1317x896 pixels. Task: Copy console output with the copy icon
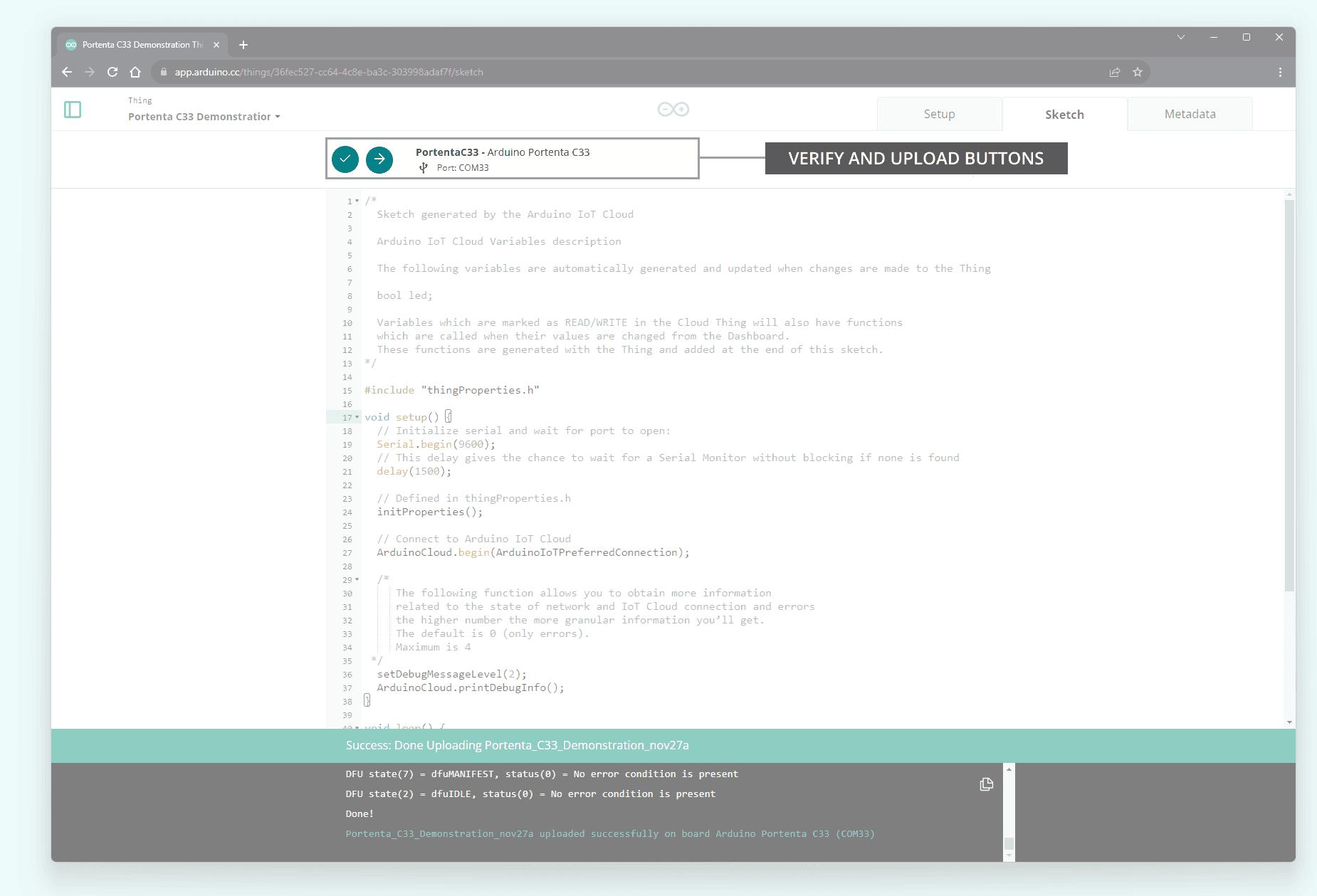click(x=986, y=784)
